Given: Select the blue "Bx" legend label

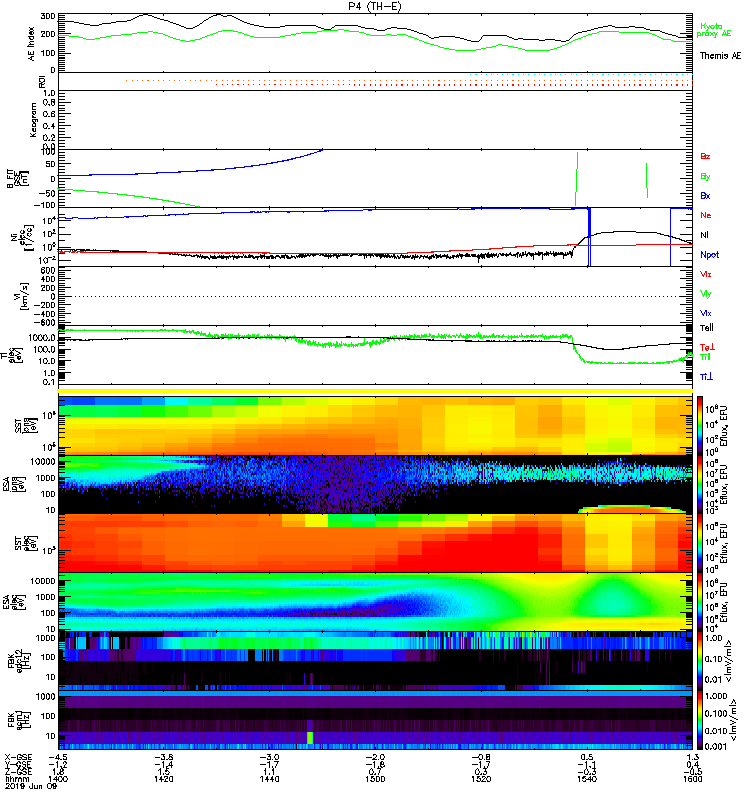Looking at the screenshot, I should (x=705, y=195).
